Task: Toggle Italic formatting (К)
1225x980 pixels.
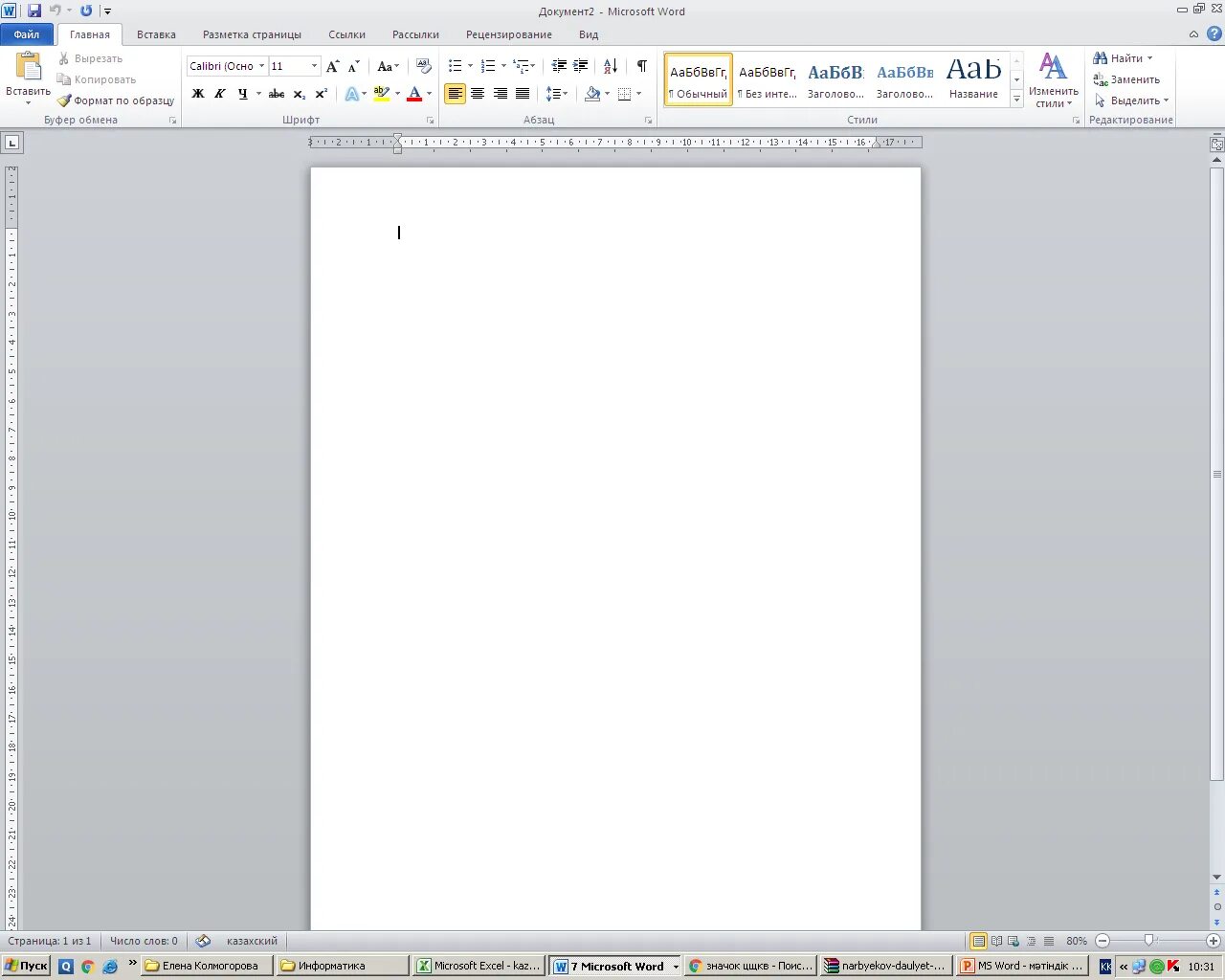Action: click(x=220, y=94)
